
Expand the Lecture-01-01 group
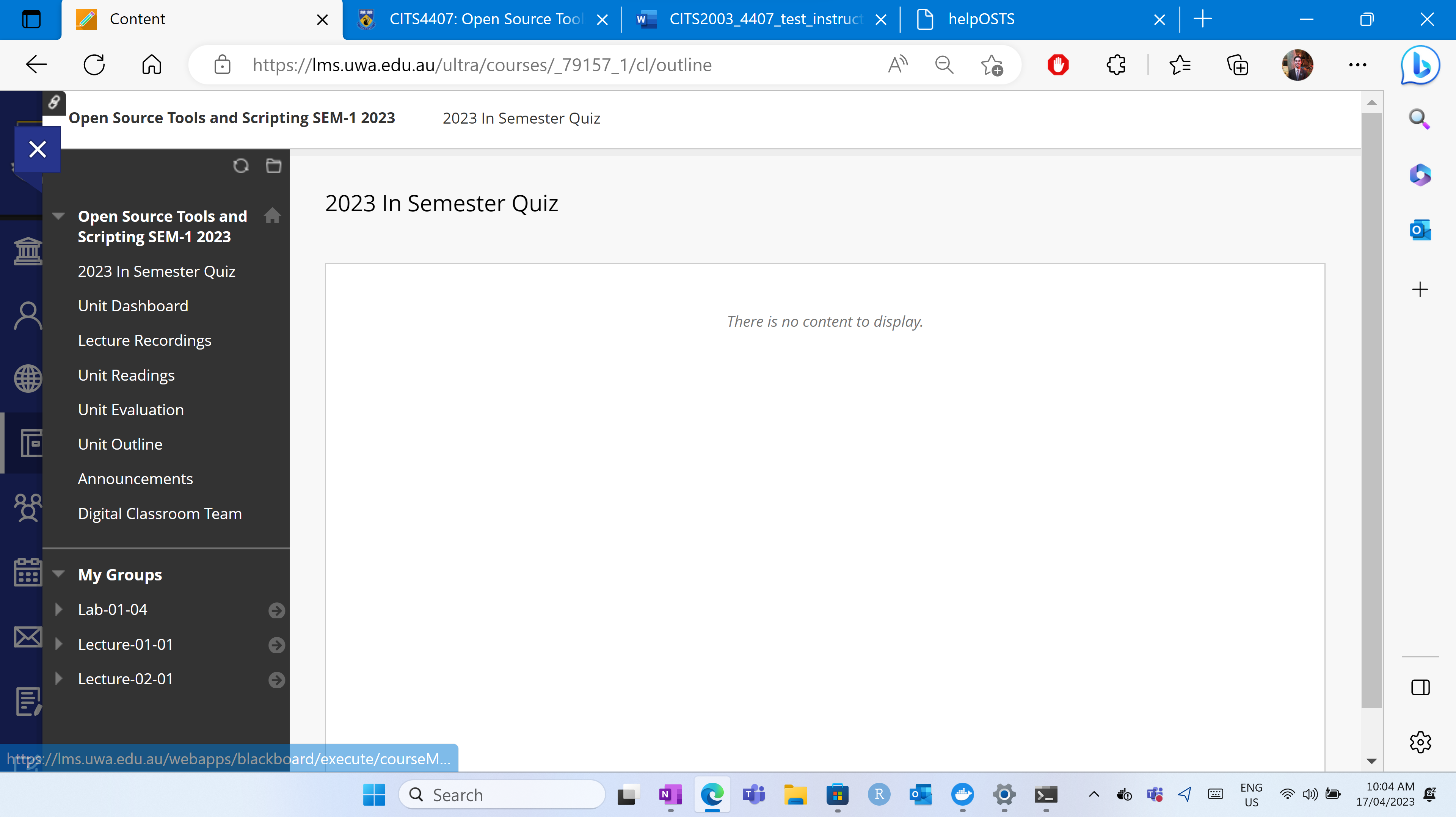pos(59,644)
